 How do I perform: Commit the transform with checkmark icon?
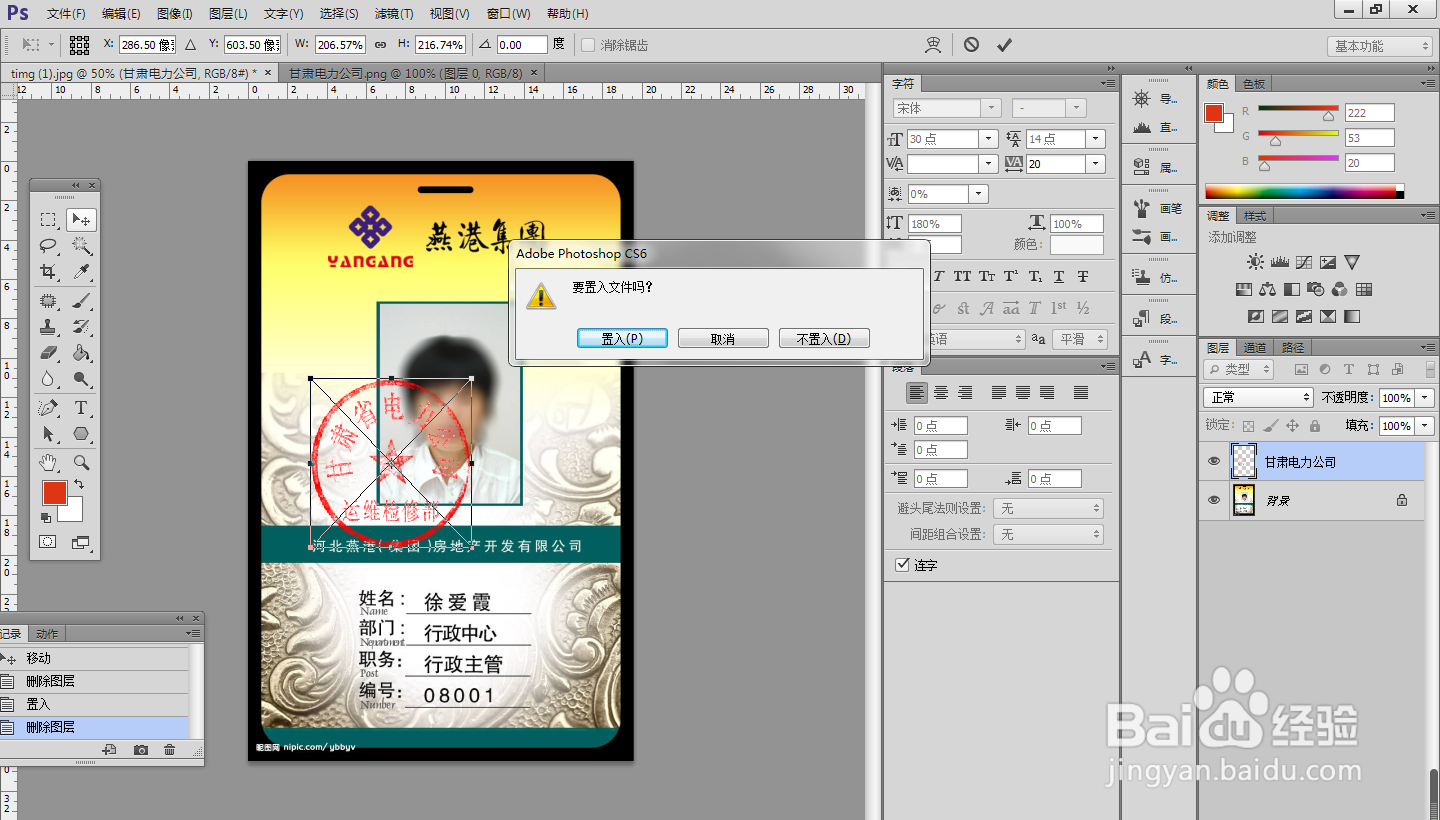[1004, 45]
